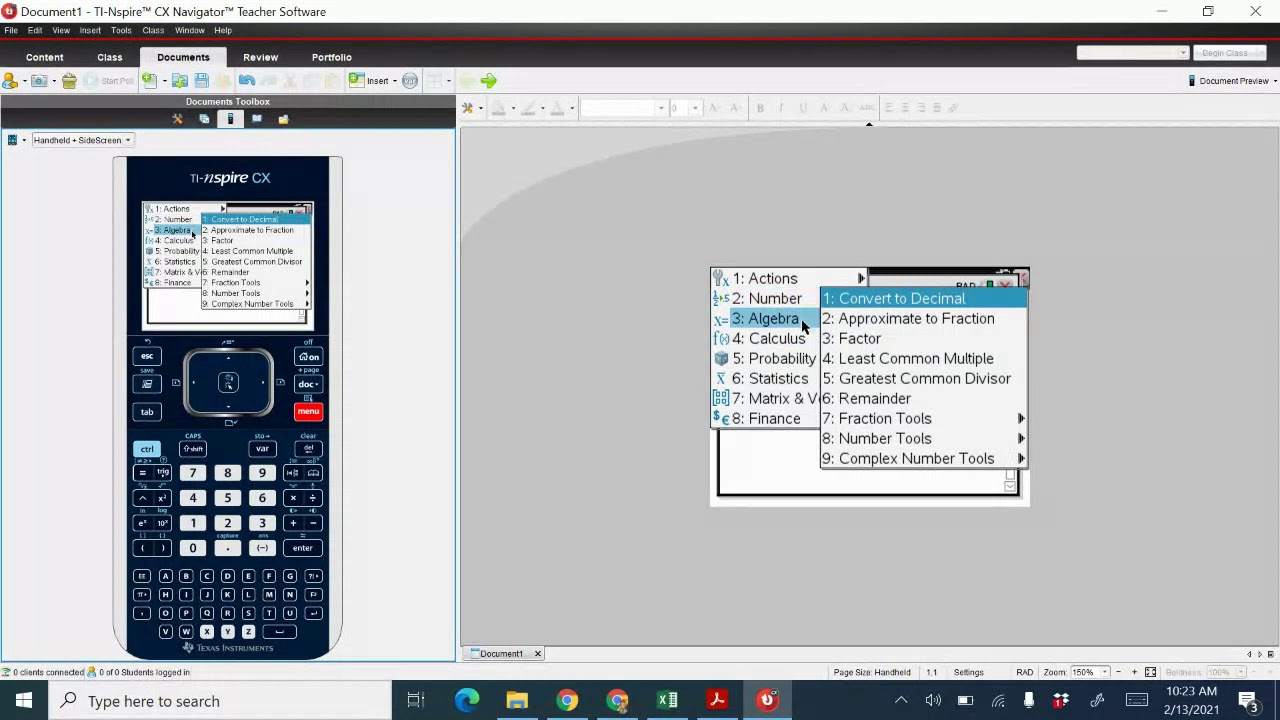Expand the Insert dropdown arrow
Screen dimensions: 1280x720
tap(395, 81)
